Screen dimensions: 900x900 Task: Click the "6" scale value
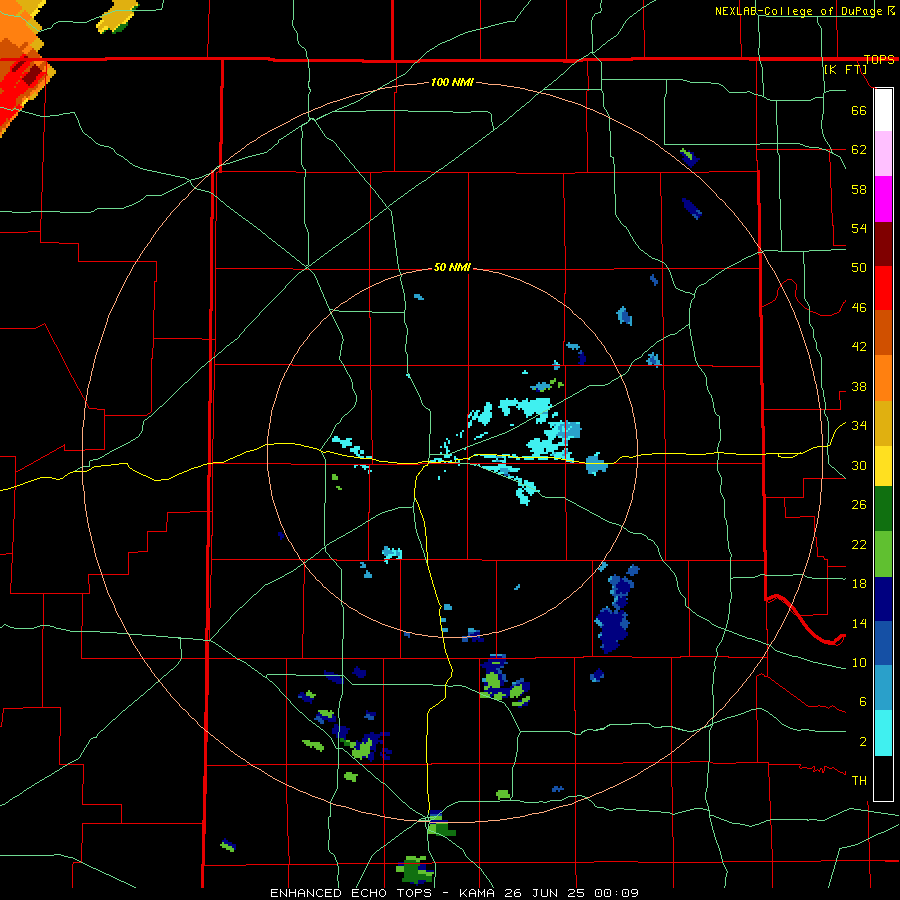[863, 702]
